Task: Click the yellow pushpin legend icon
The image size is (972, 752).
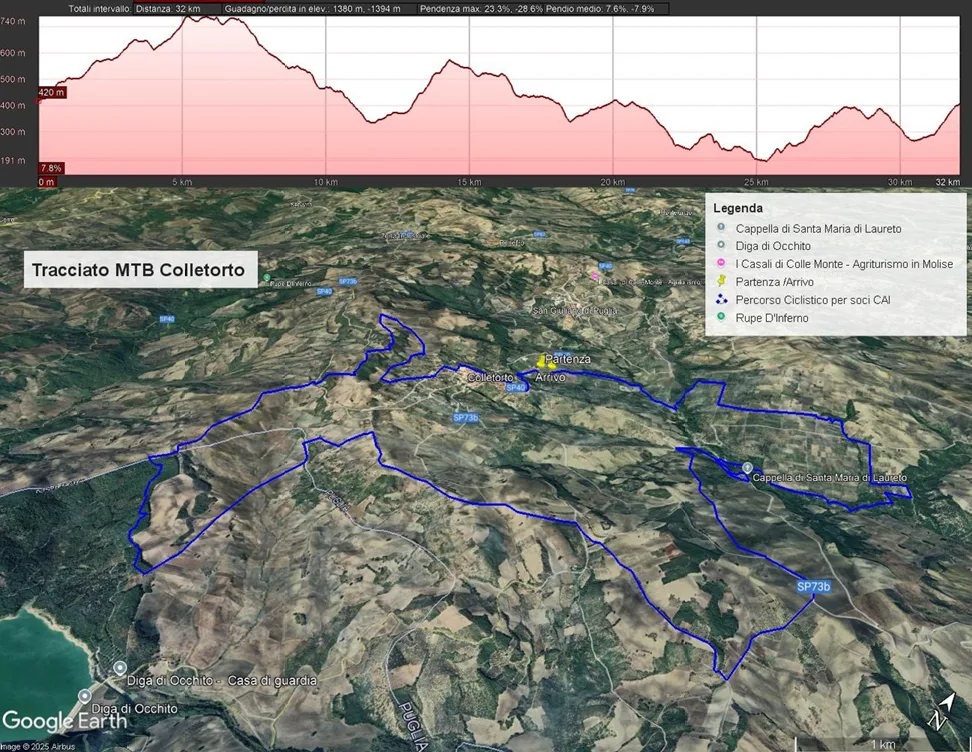Action: (722, 281)
